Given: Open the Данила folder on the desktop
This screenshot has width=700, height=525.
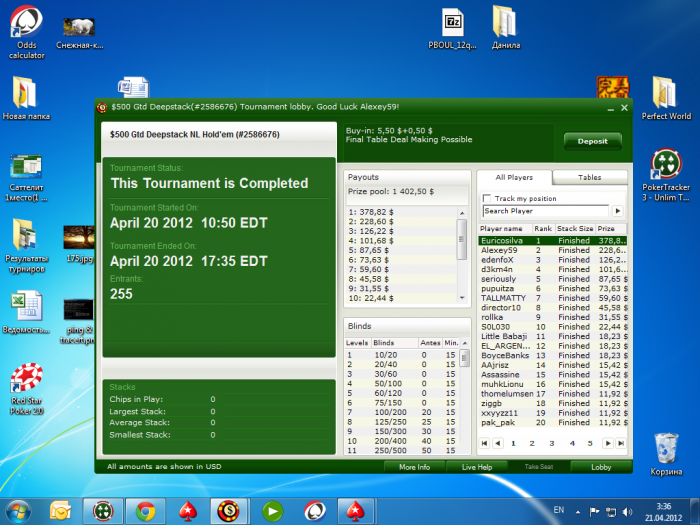Looking at the screenshot, I should 505,27.
